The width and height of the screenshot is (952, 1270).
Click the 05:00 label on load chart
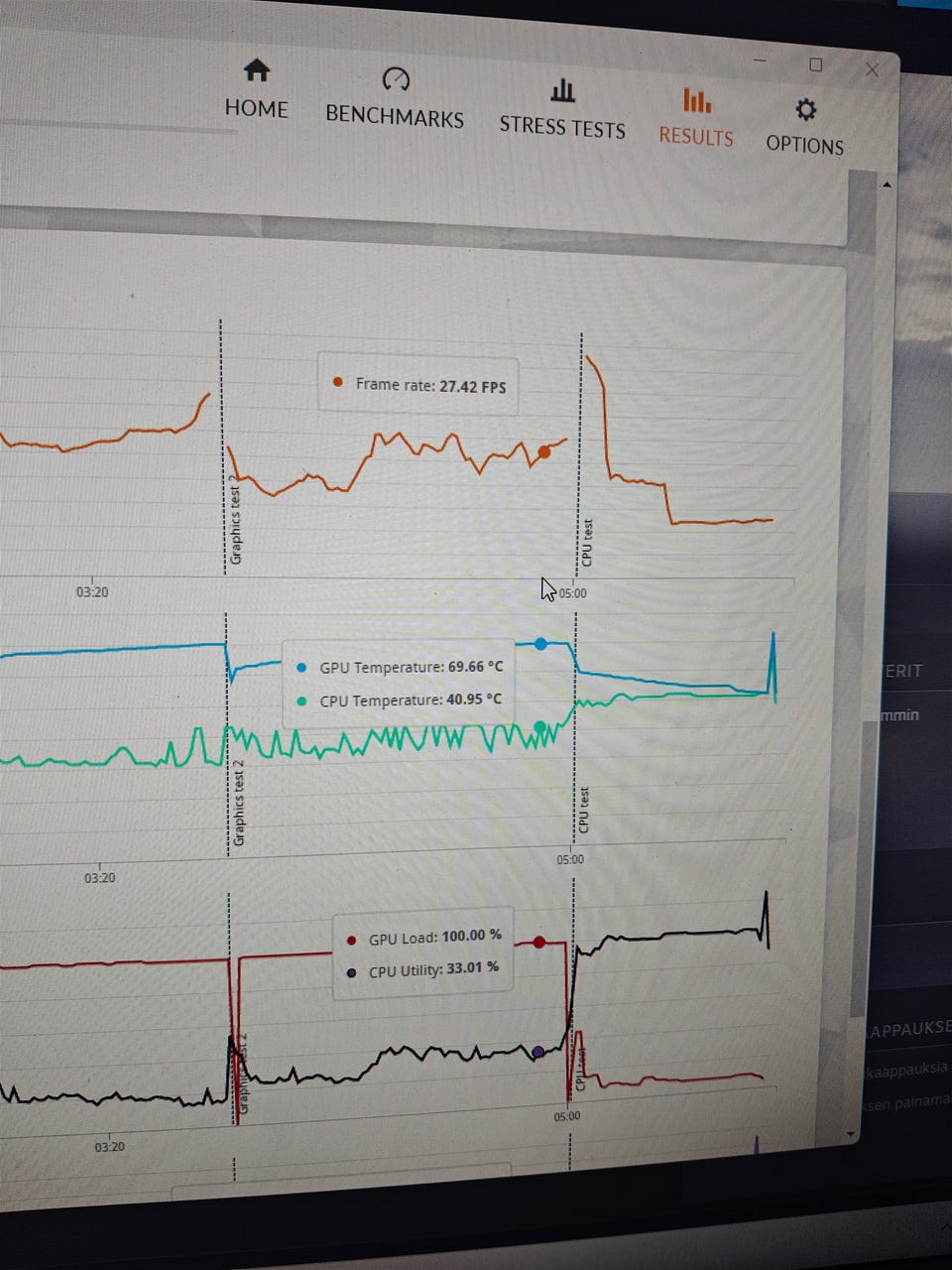tap(567, 1116)
